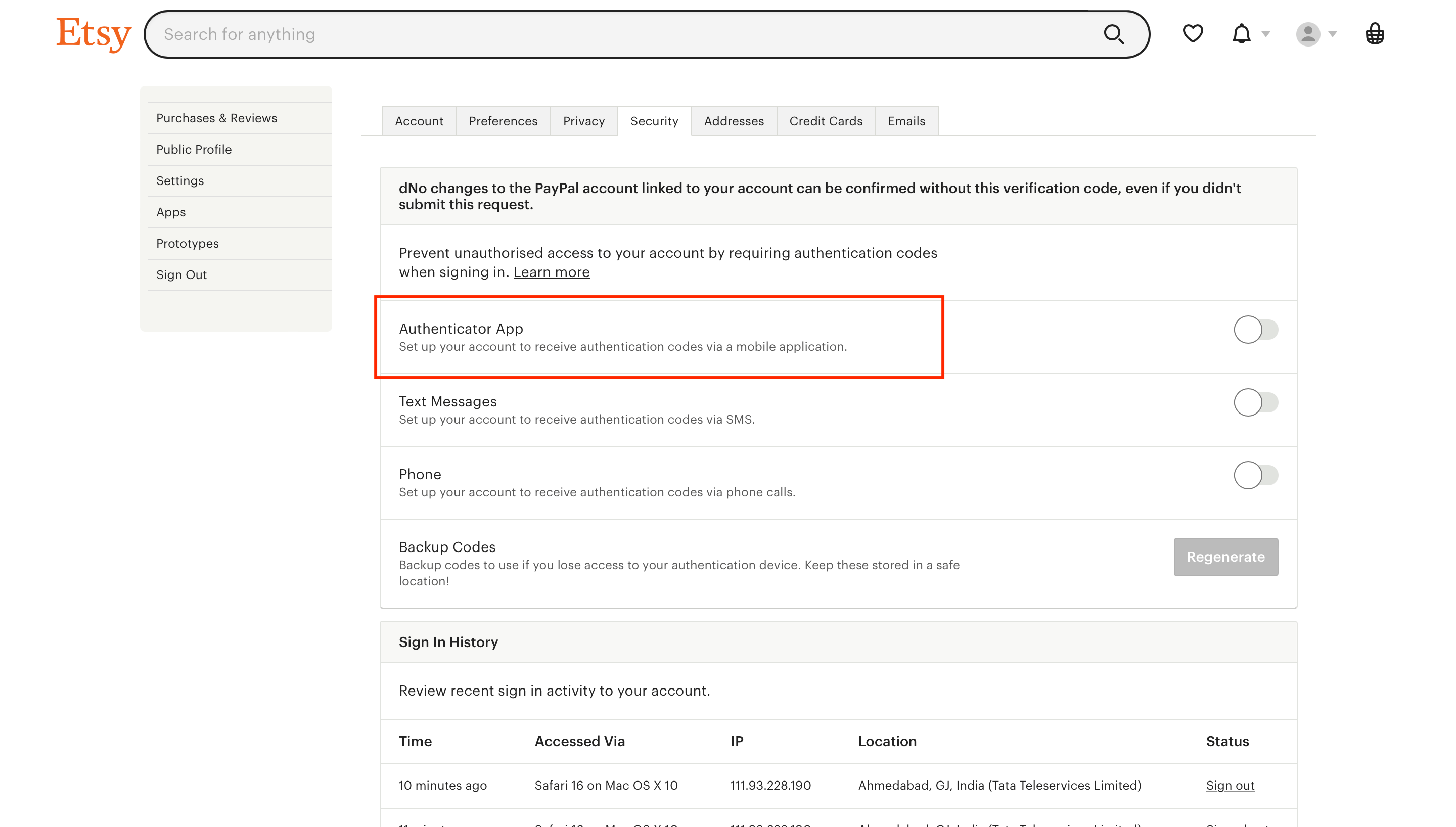Open the Emails tab
The width and height of the screenshot is (1456, 827).
tap(906, 121)
